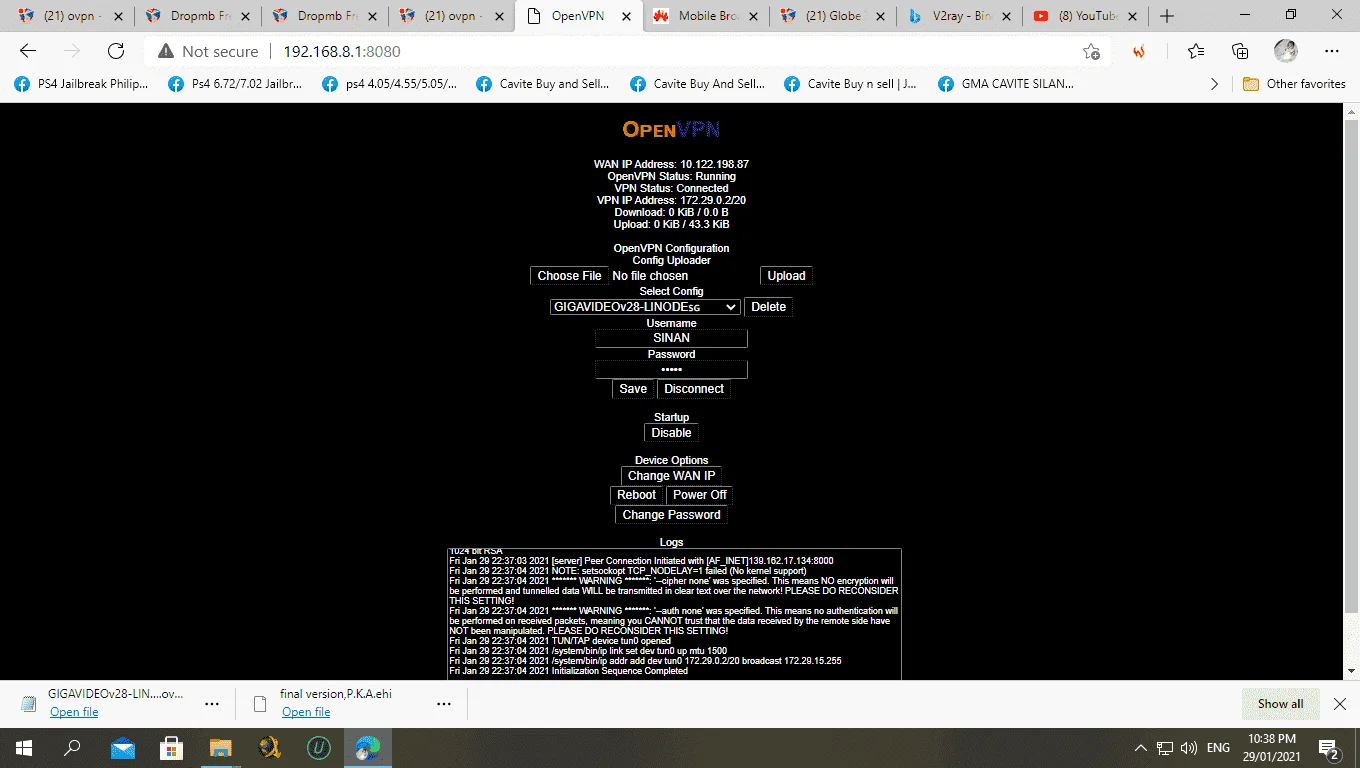The height and width of the screenshot is (768, 1360).
Task: Open the Collections icon
Action: [1240, 52]
